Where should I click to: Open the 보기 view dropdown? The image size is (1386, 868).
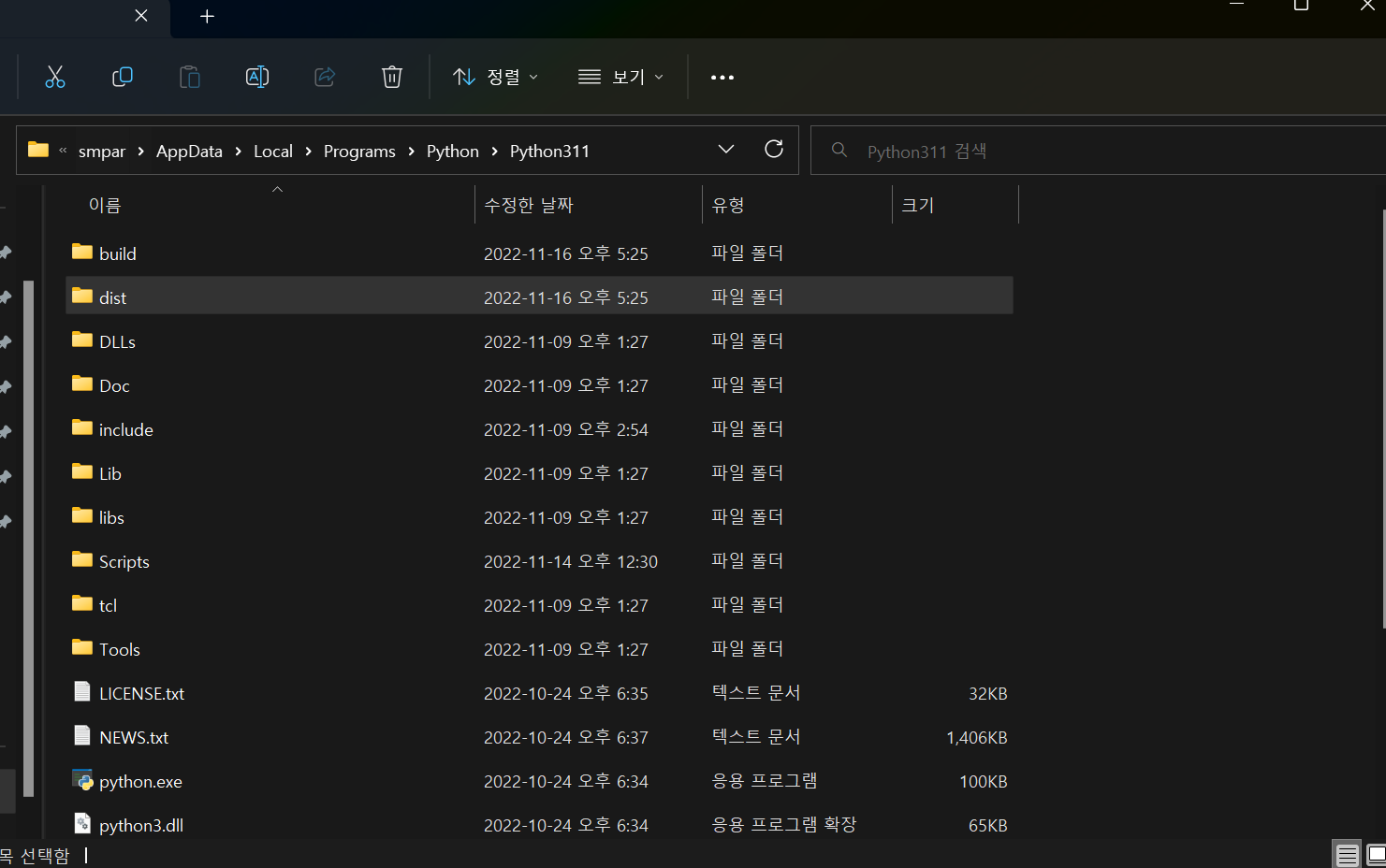tap(621, 77)
